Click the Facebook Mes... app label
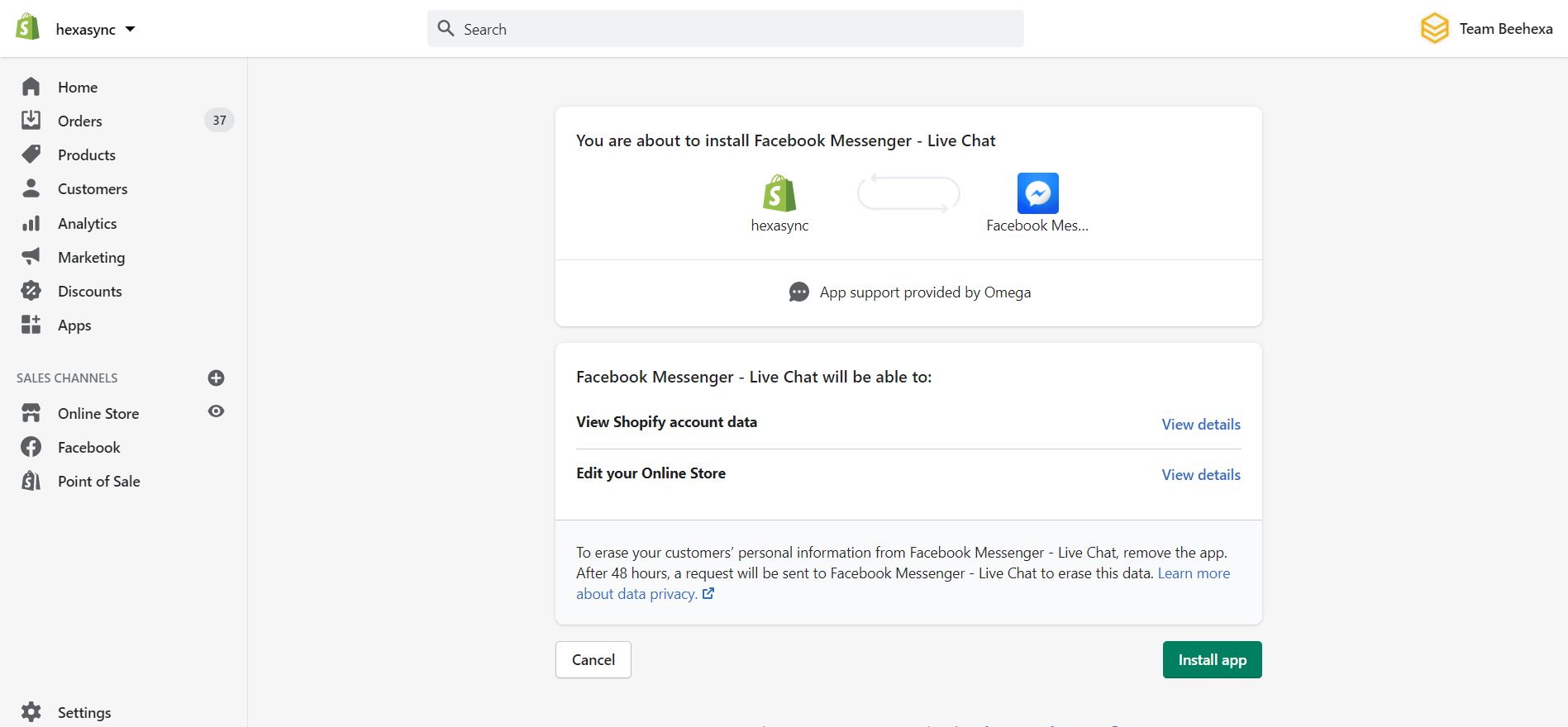This screenshot has width=1568, height=727. click(1037, 226)
